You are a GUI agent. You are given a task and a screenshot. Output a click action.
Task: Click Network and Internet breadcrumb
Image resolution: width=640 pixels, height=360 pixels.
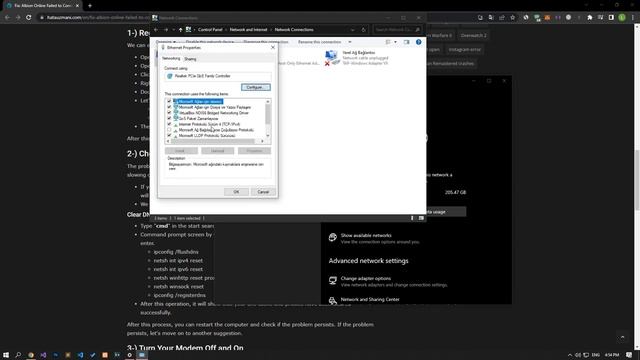(x=248, y=30)
